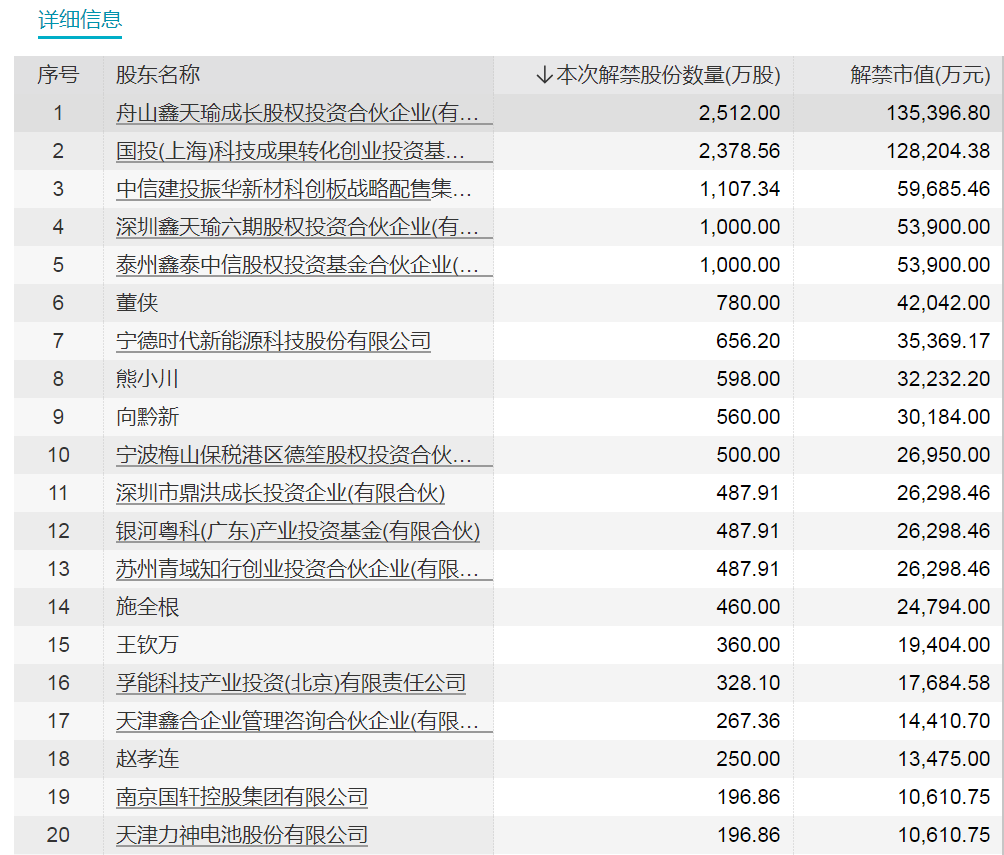The height and width of the screenshot is (855, 1004).
Task: Click share count 1,107.34
Action: point(740,189)
